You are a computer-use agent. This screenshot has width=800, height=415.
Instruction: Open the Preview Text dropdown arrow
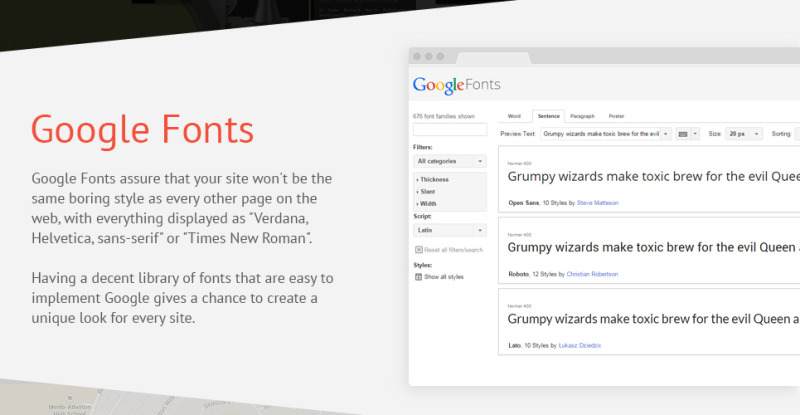pos(666,134)
